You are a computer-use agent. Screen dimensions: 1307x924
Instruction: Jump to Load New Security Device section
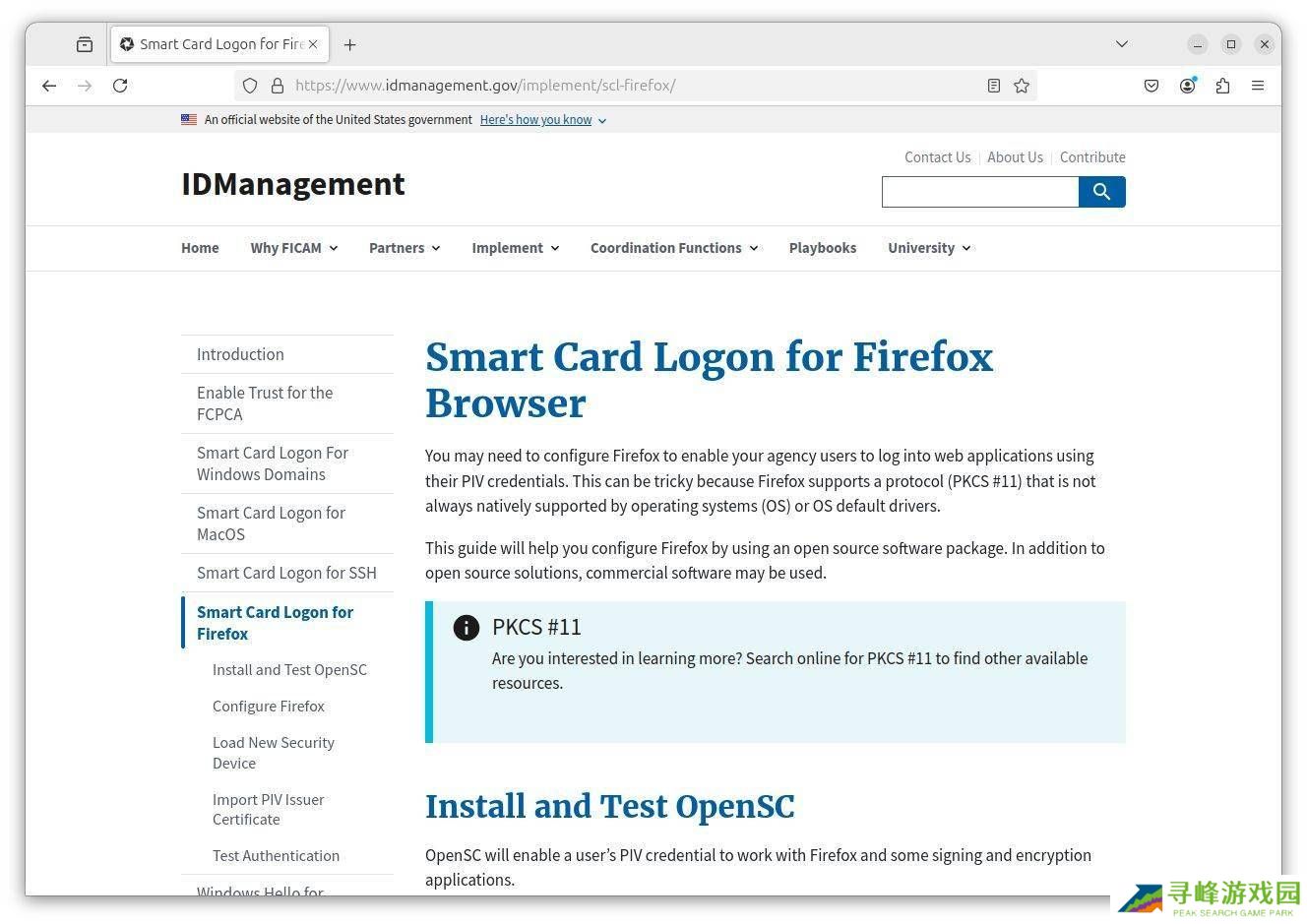(x=274, y=753)
